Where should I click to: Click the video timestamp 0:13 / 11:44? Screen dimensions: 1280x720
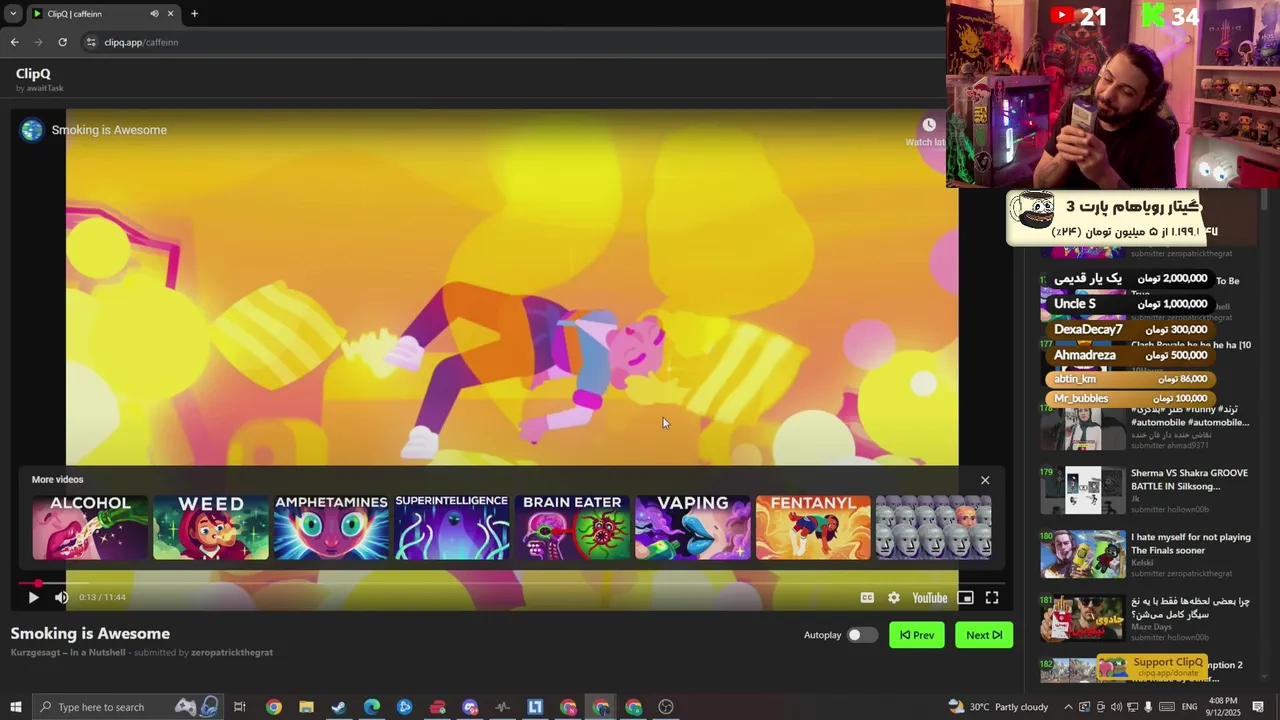pyautogui.click(x=102, y=598)
